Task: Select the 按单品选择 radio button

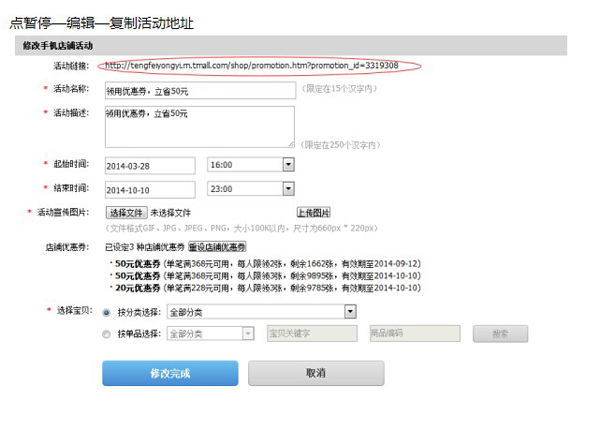Action: coord(106,334)
